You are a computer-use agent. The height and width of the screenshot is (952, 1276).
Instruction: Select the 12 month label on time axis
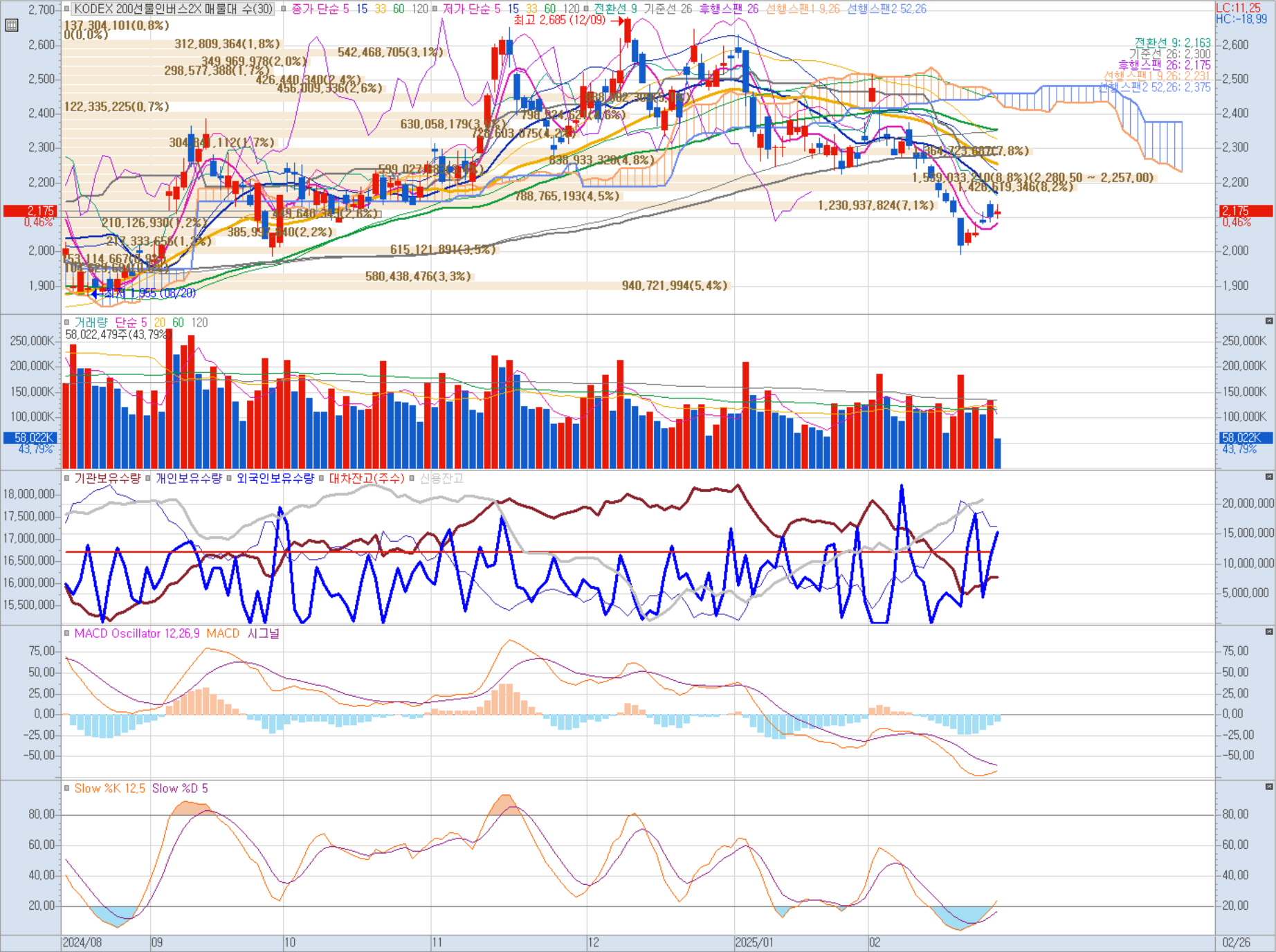594,942
